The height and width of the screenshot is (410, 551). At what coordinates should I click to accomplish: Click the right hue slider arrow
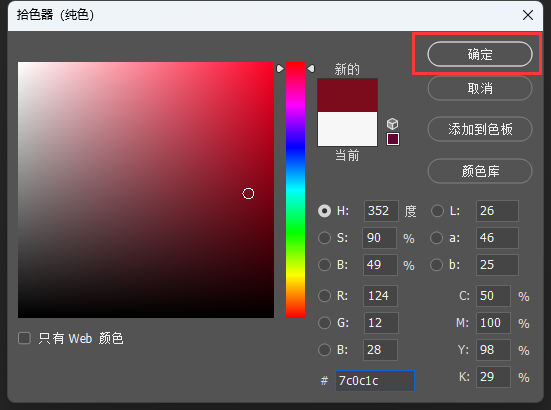311,69
